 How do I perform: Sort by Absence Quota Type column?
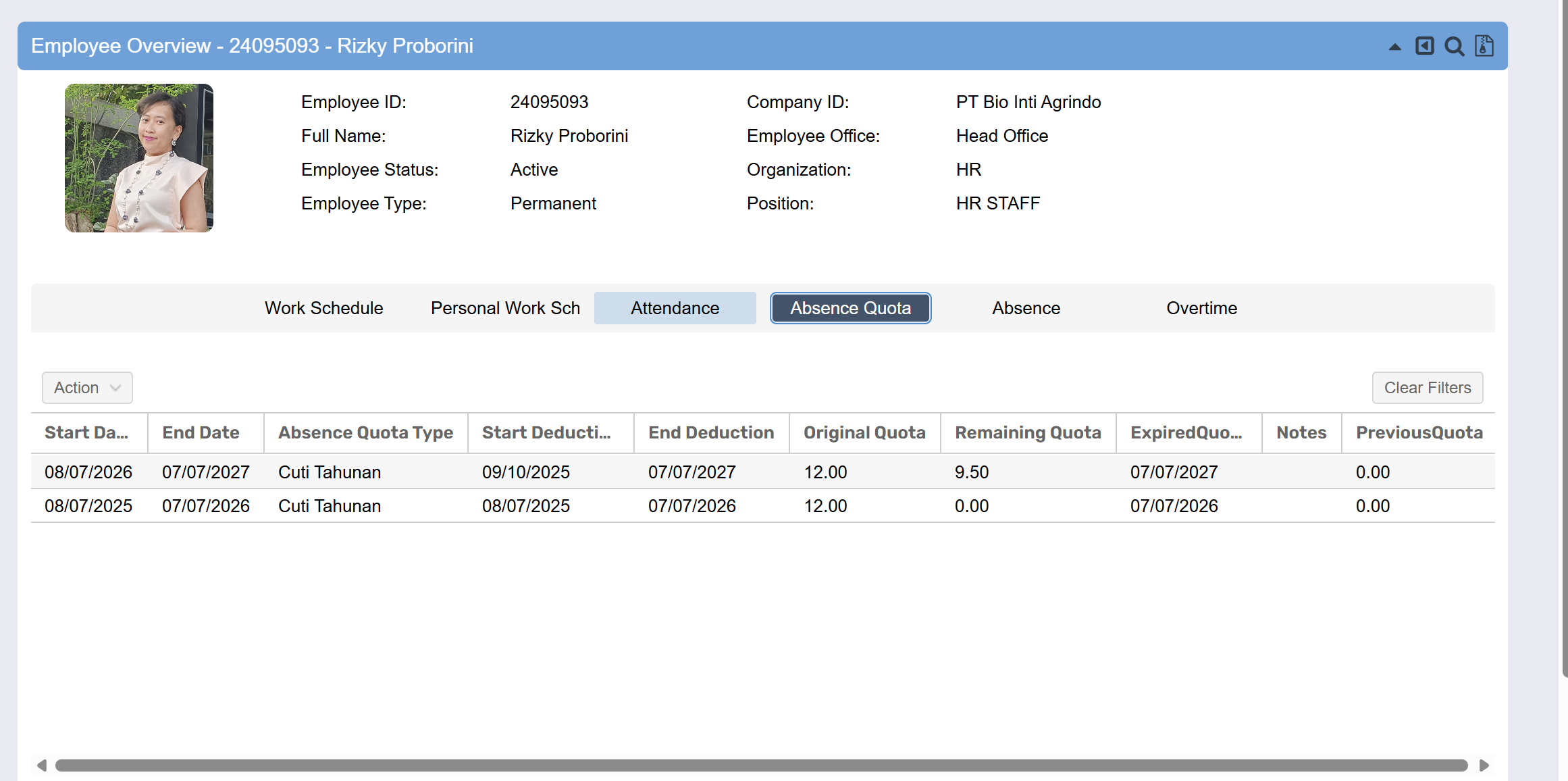365,433
